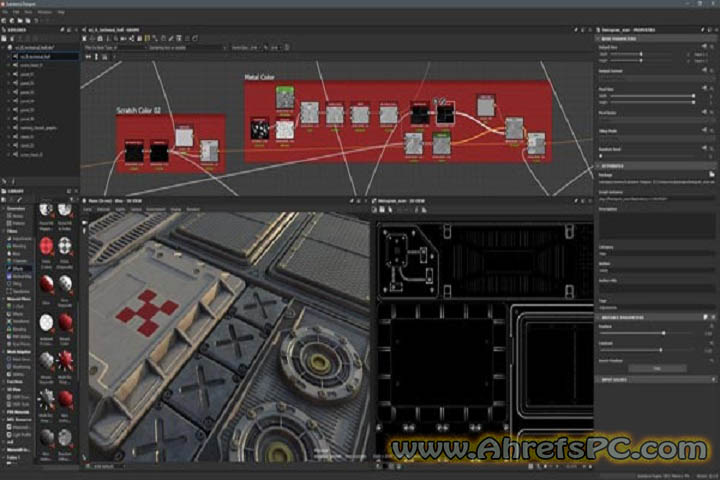Select the red spiky sphere thumbnail in Library
720x480 pixels.
coord(65,361)
